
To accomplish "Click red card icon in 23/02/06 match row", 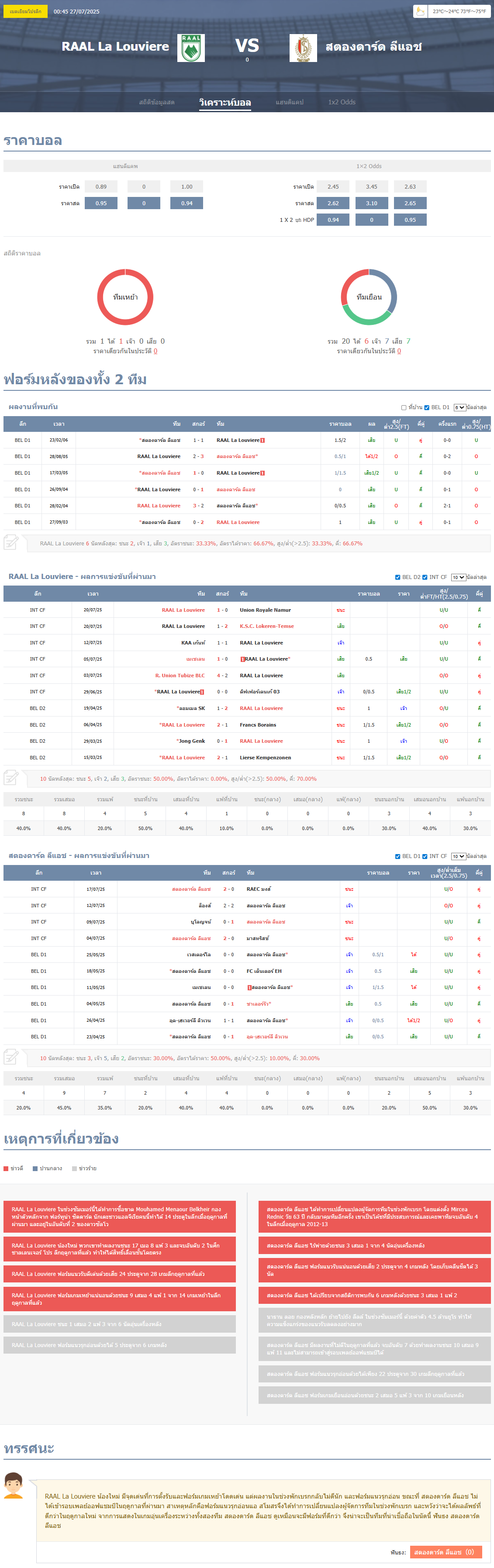I will 263,440.
